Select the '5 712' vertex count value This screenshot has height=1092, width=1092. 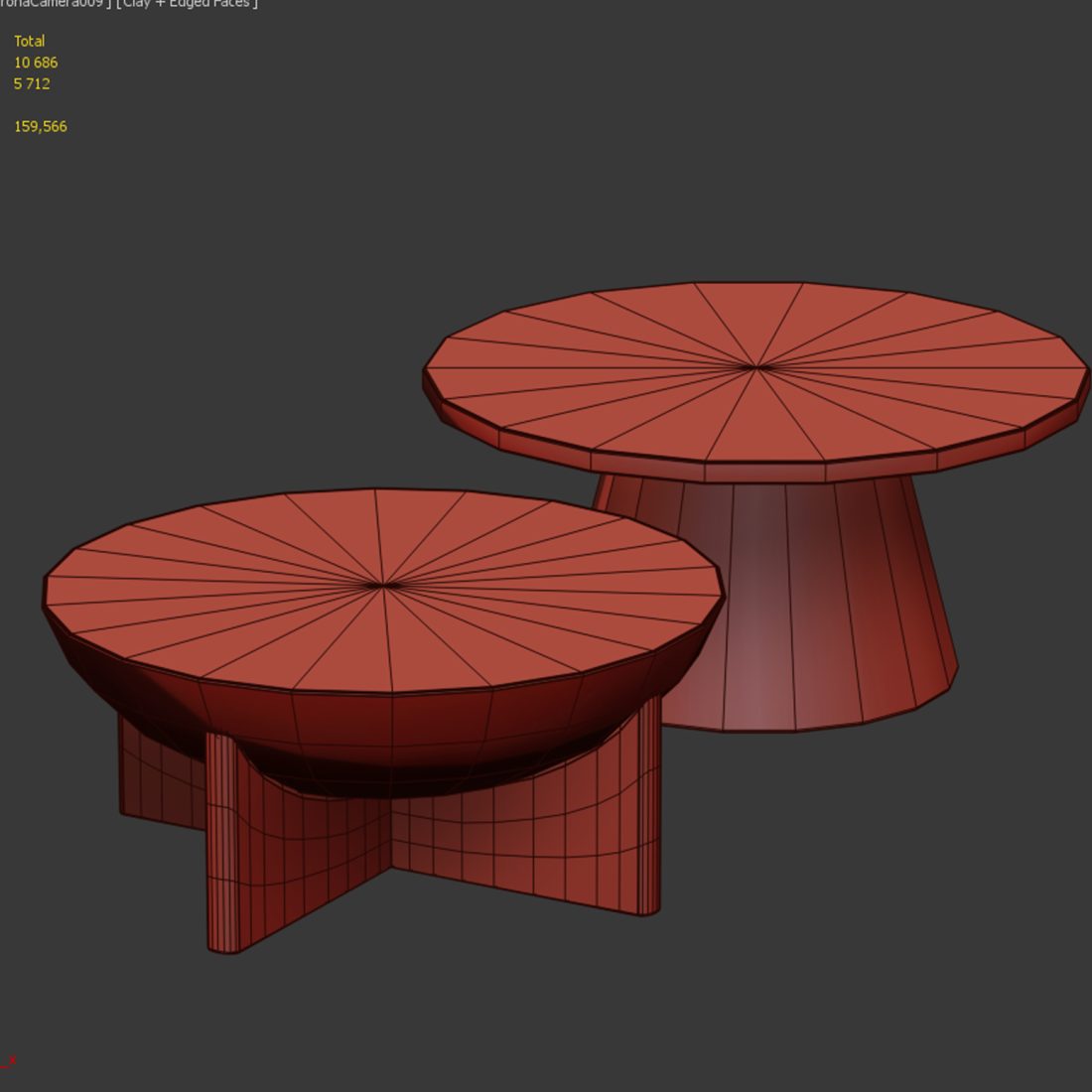tap(32, 83)
